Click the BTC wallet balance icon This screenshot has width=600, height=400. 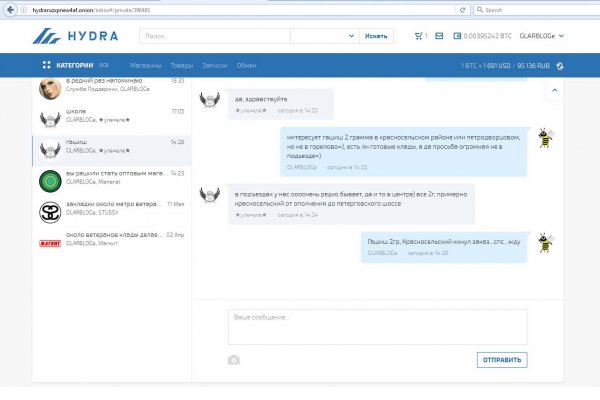457,37
